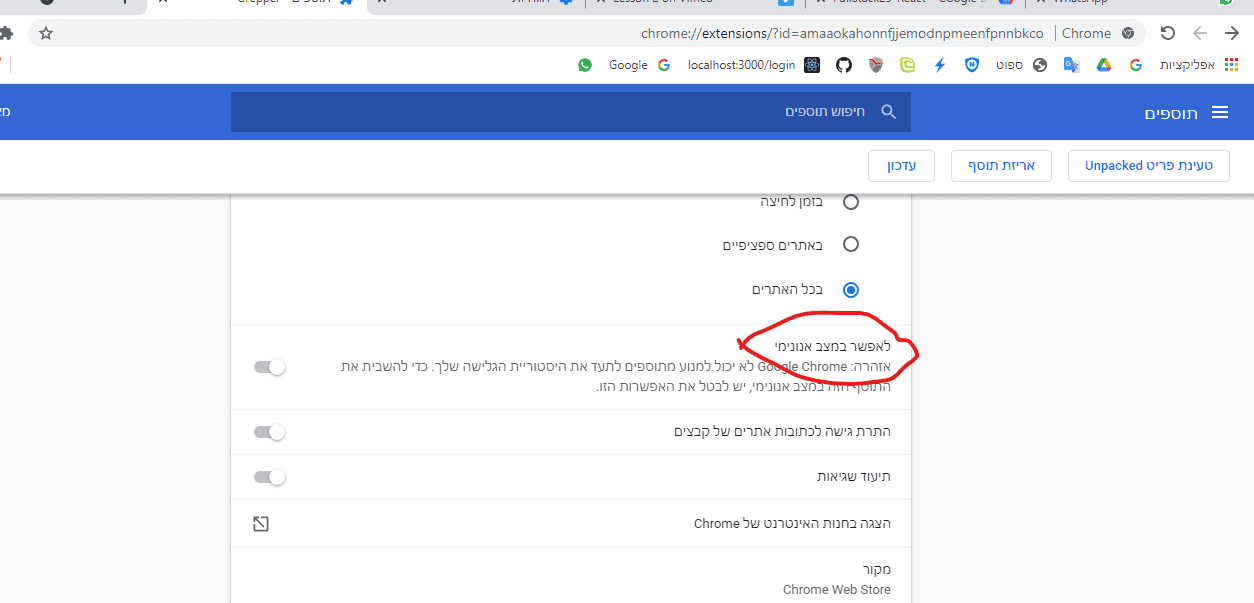The image size is (1254, 603).
Task: Open the WhatsApp bookmark
Action: pyautogui.click(x=585, y=65)
